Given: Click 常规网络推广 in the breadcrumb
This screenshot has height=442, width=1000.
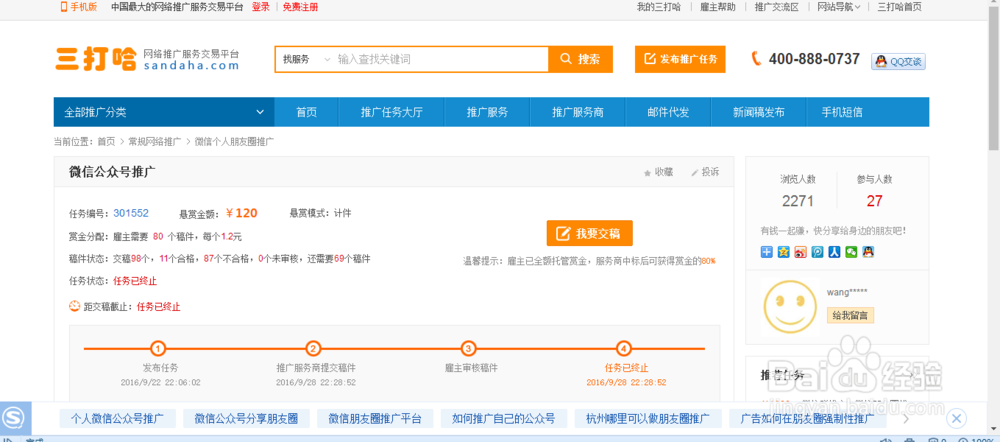Looking at the screenshot, I should [155, 142].
